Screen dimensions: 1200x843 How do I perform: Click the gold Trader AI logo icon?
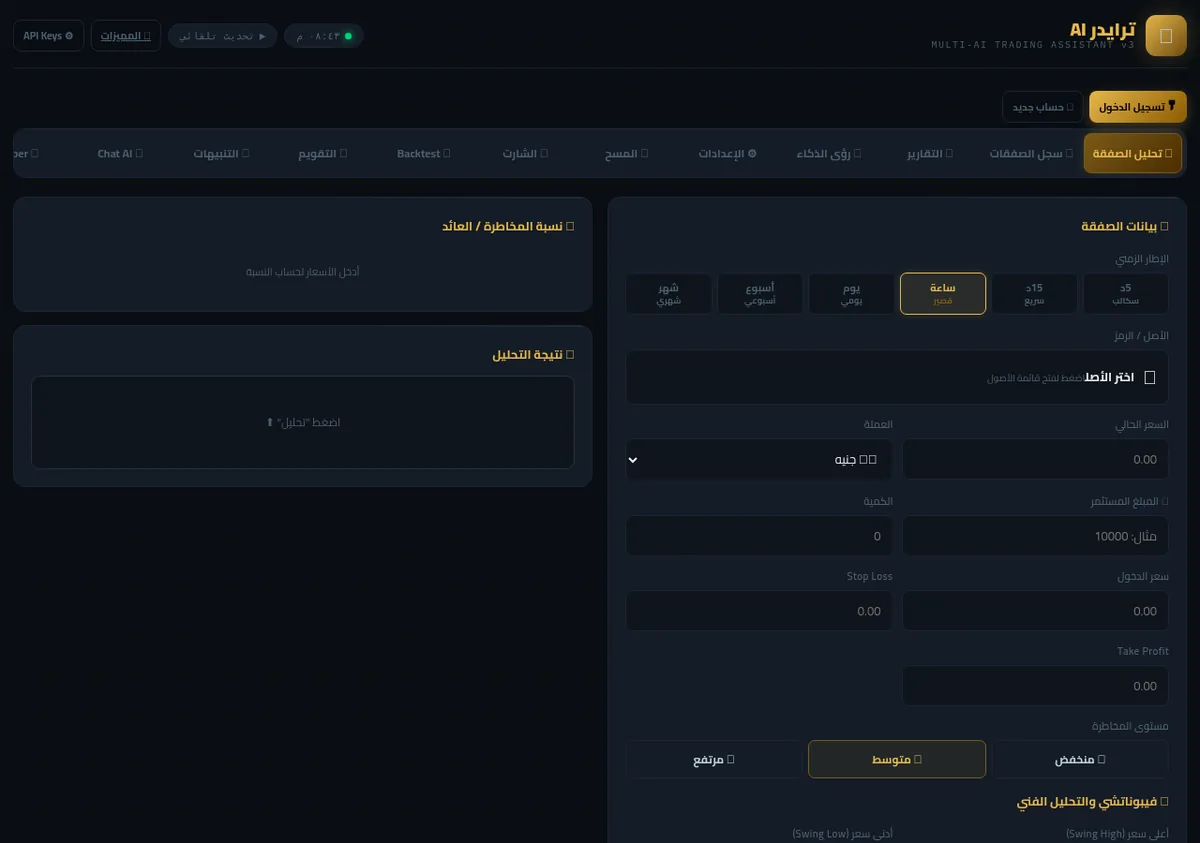[1165, 36]
